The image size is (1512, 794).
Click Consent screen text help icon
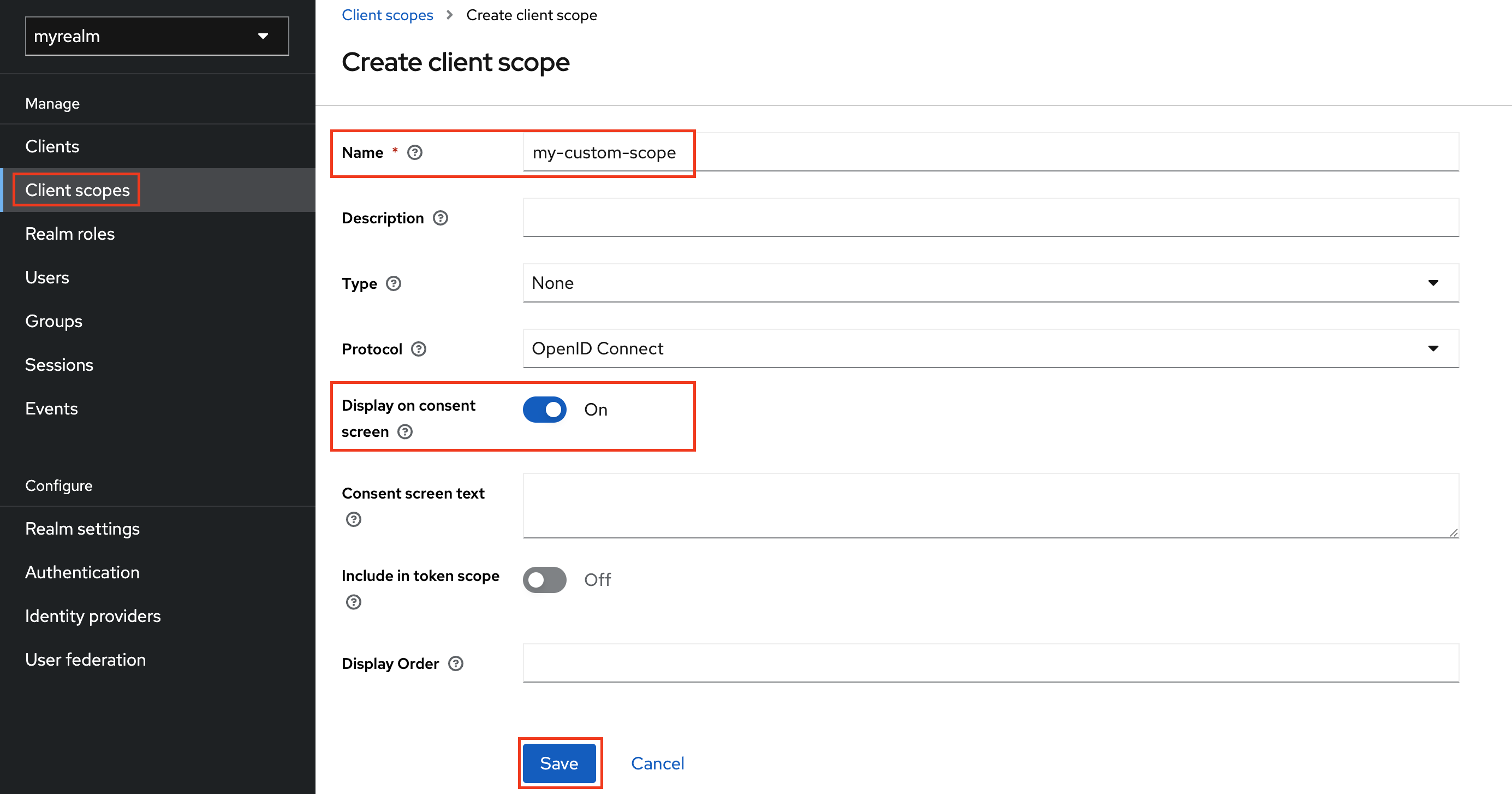(x=353, y=520)
